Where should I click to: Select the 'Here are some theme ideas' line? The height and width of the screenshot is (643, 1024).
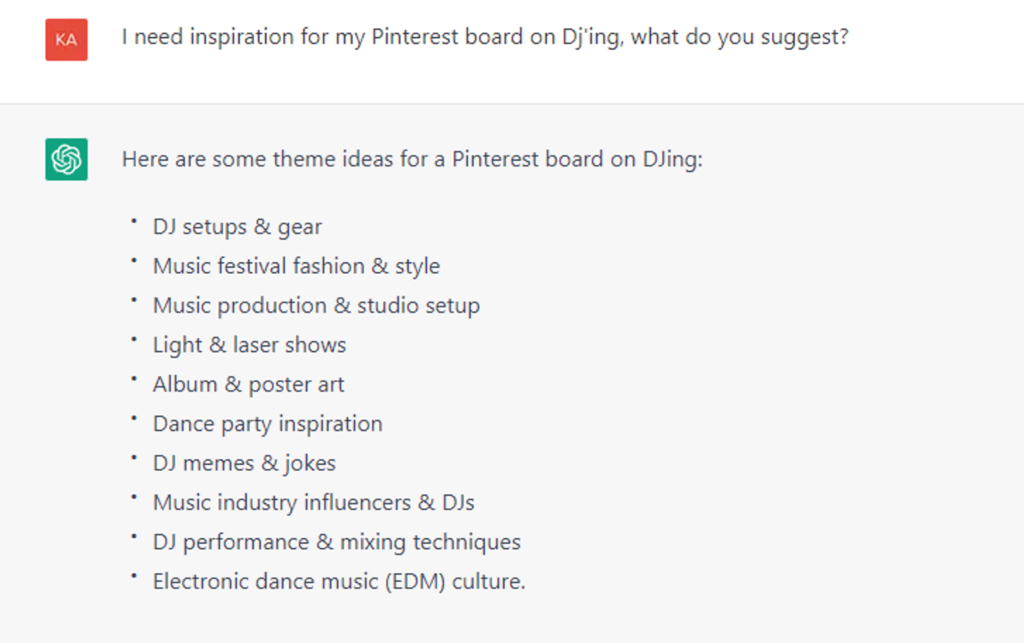coord(412,159)
